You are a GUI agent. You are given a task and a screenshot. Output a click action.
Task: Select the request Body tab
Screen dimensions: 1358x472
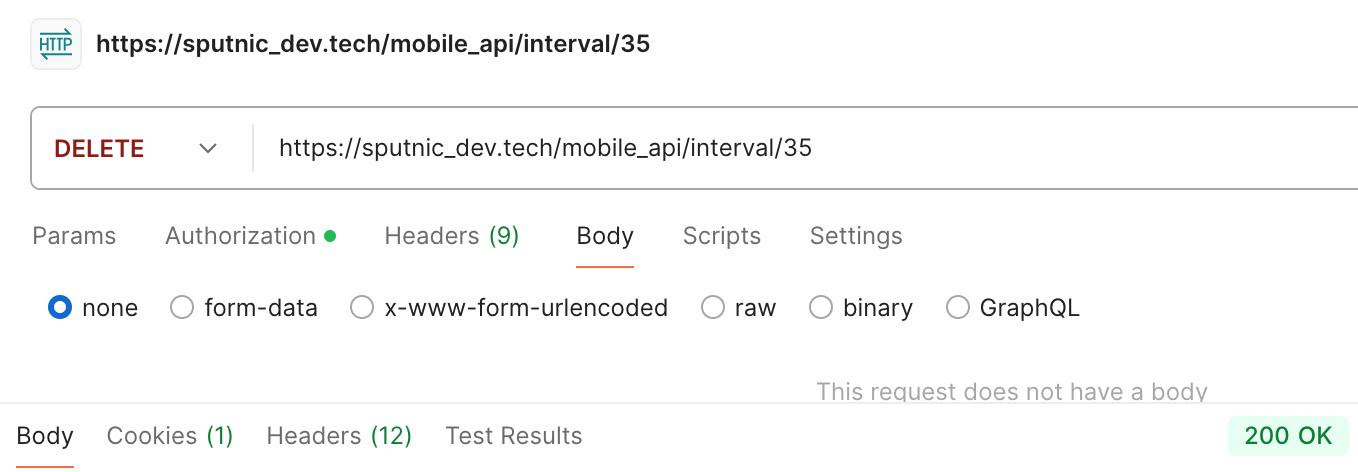pyautogui.click(x=605, y=236)
